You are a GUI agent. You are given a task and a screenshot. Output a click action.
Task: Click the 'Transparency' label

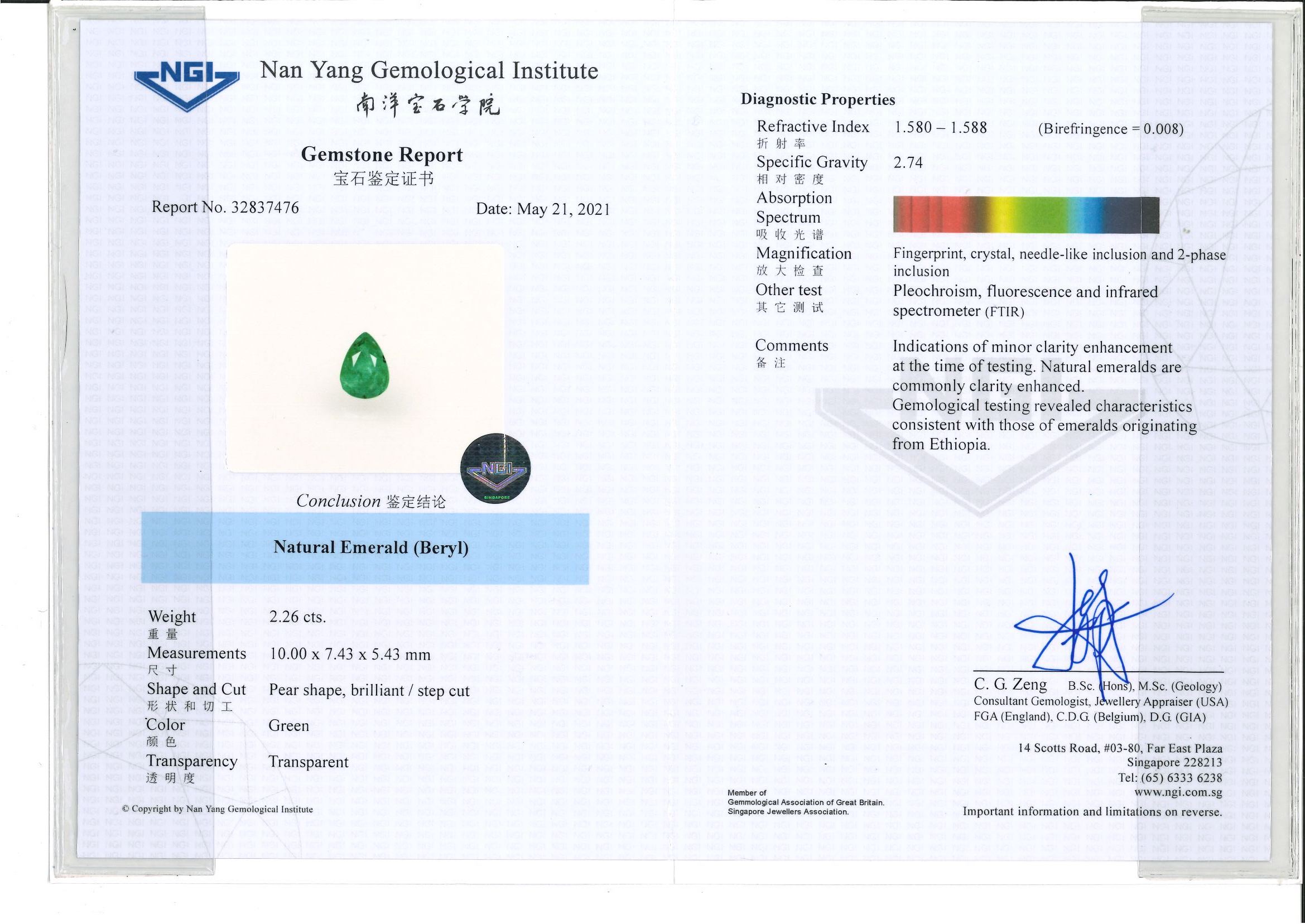tap(192, 761)
